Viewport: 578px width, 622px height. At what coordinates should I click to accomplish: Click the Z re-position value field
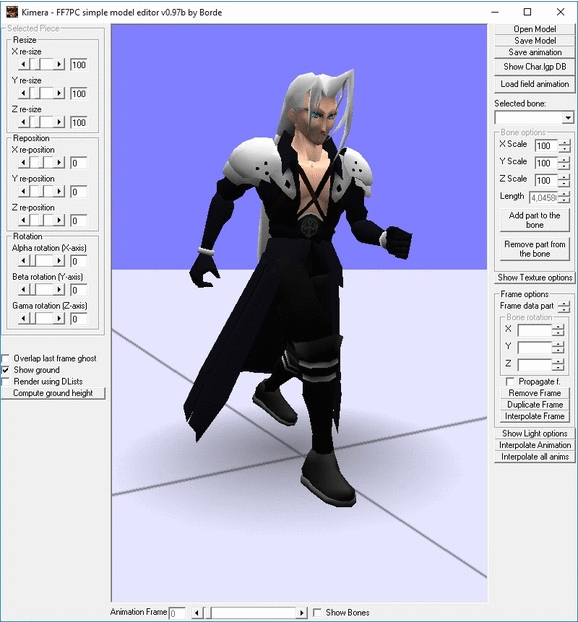(79, 221)
